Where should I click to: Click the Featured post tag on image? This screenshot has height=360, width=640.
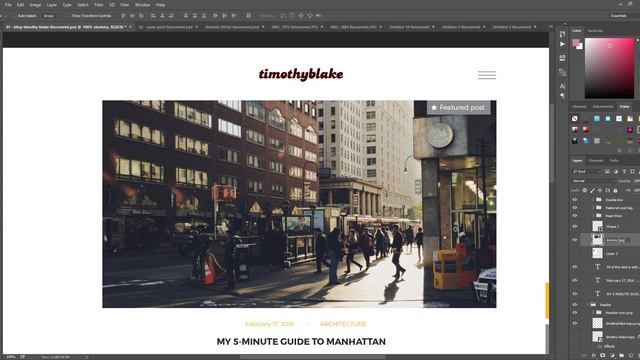click(458, 107)
